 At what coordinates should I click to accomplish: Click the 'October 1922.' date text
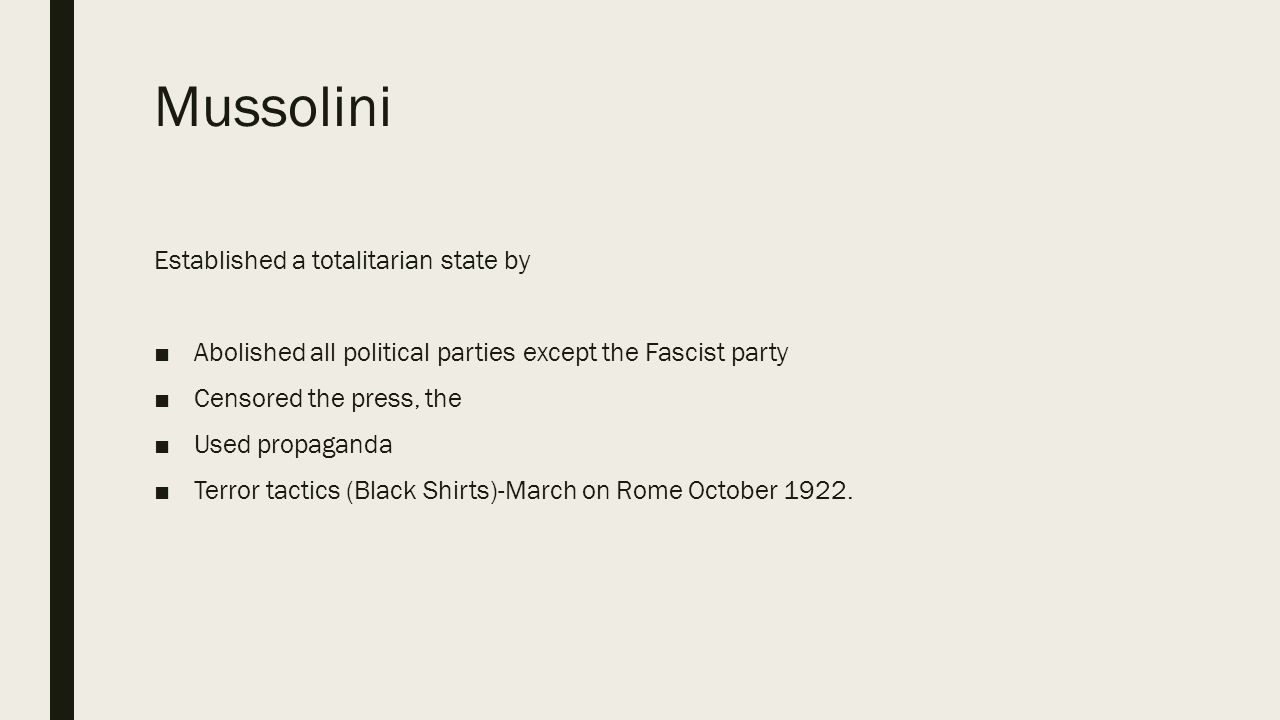tap(771, 491)
